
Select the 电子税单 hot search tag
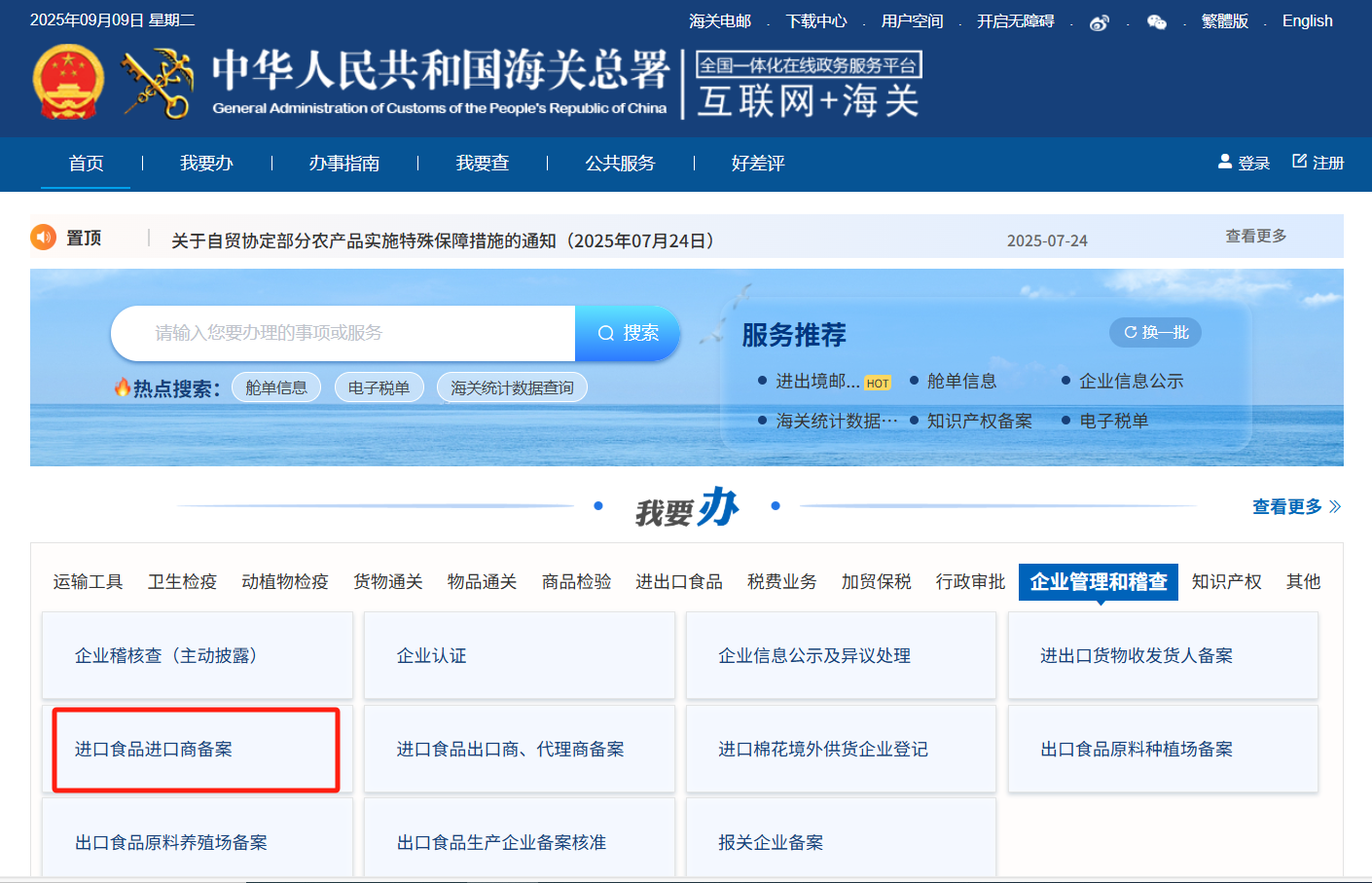tap(379, 387)
